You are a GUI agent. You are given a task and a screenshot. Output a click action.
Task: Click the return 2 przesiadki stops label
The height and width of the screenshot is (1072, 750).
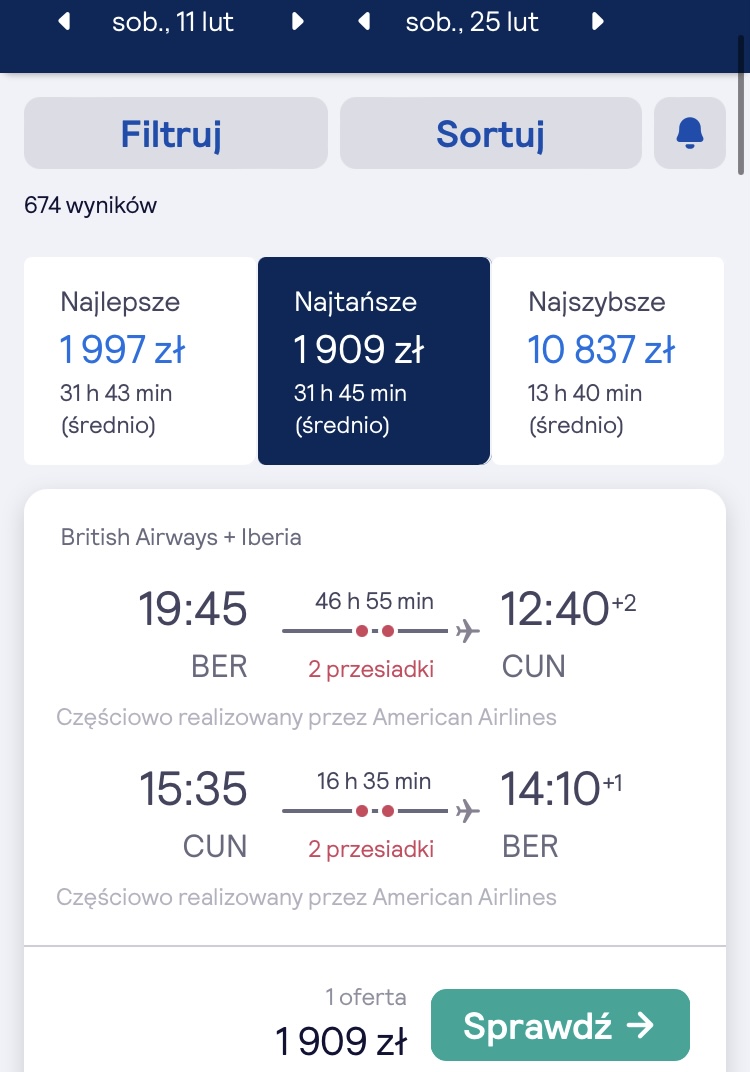pos(371,848)
